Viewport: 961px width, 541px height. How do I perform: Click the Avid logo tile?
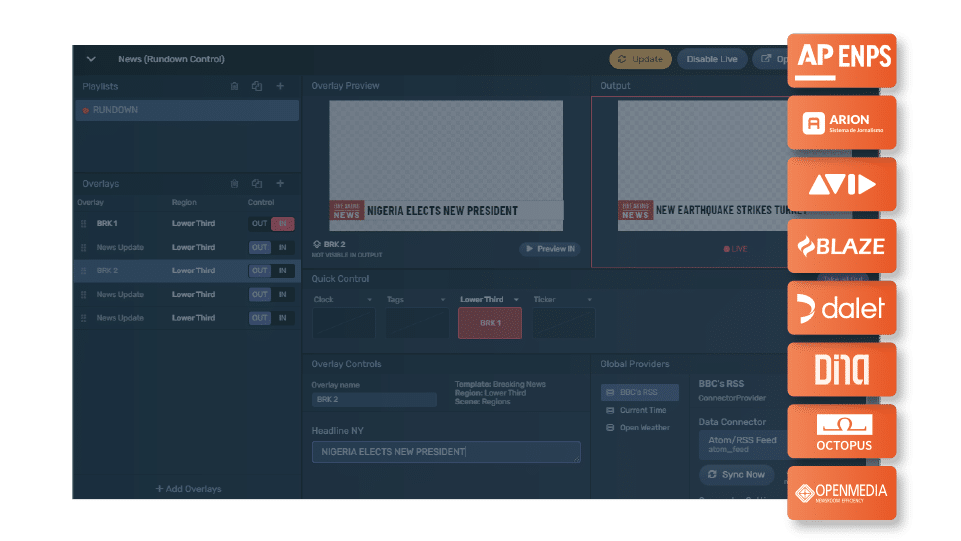pos(841,185)
